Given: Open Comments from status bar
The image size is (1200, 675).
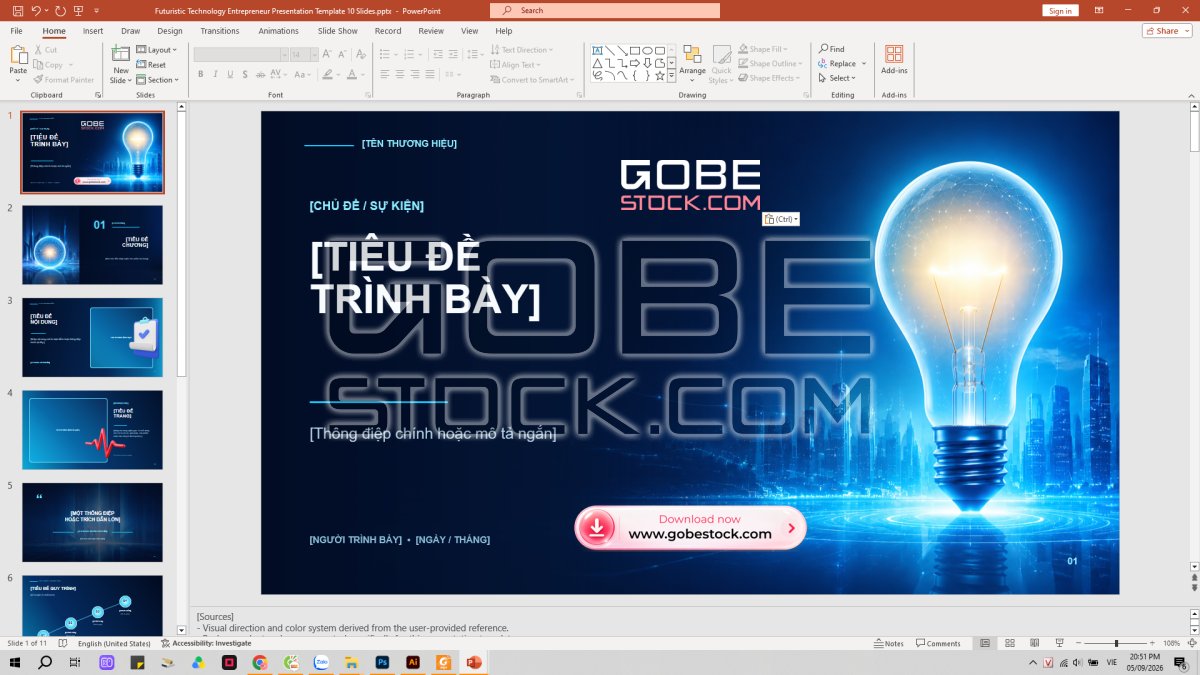Looking at the screenshot, I should (937, 643).
